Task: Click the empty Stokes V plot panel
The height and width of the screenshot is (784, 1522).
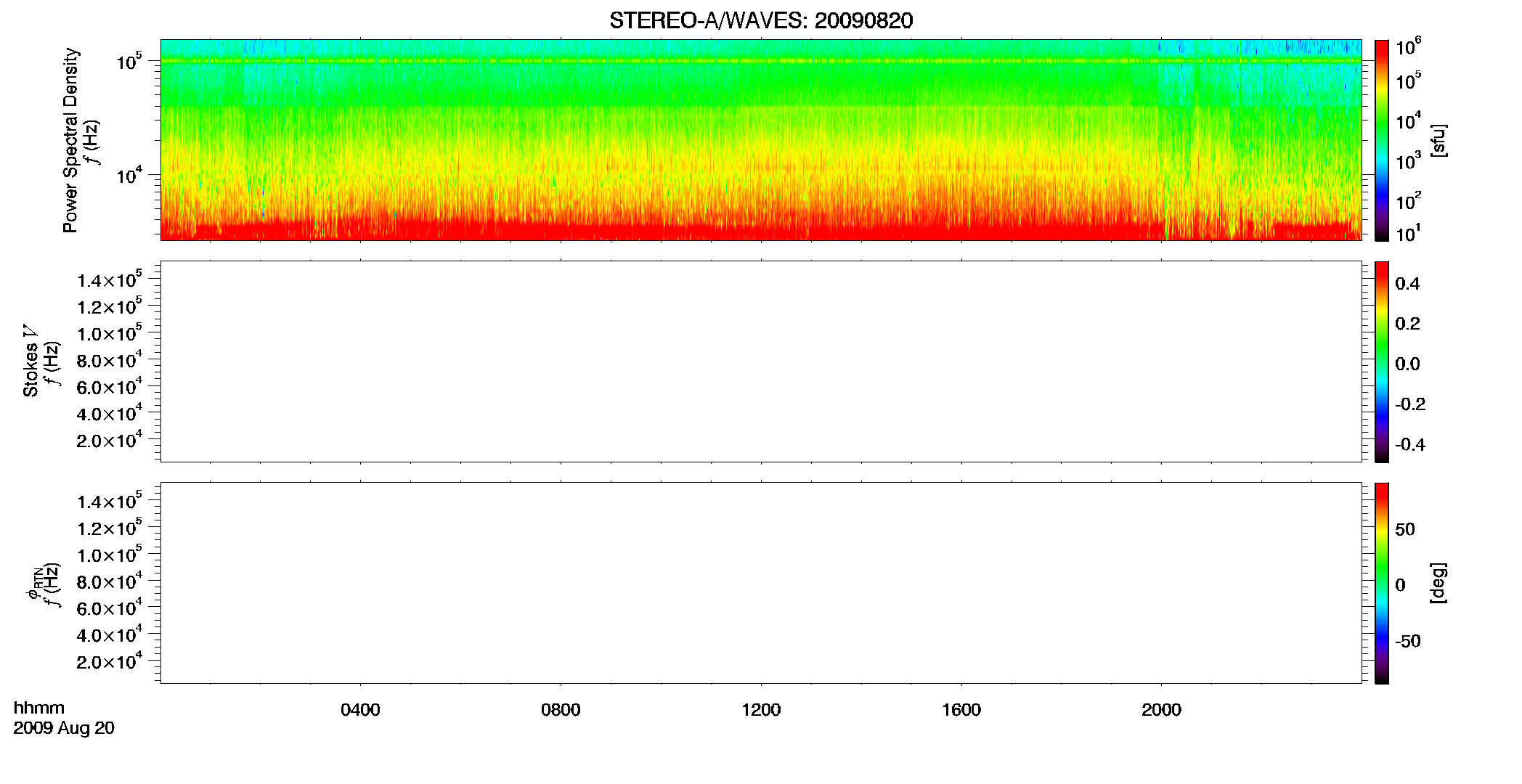Action: (761, 362)
